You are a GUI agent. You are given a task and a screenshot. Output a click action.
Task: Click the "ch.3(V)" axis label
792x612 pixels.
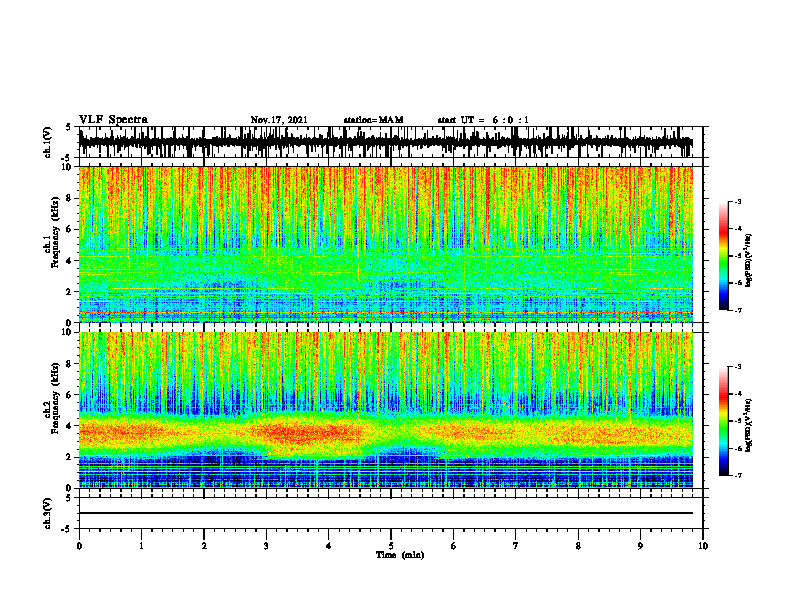pyautogui.click(x=48, y=513)
